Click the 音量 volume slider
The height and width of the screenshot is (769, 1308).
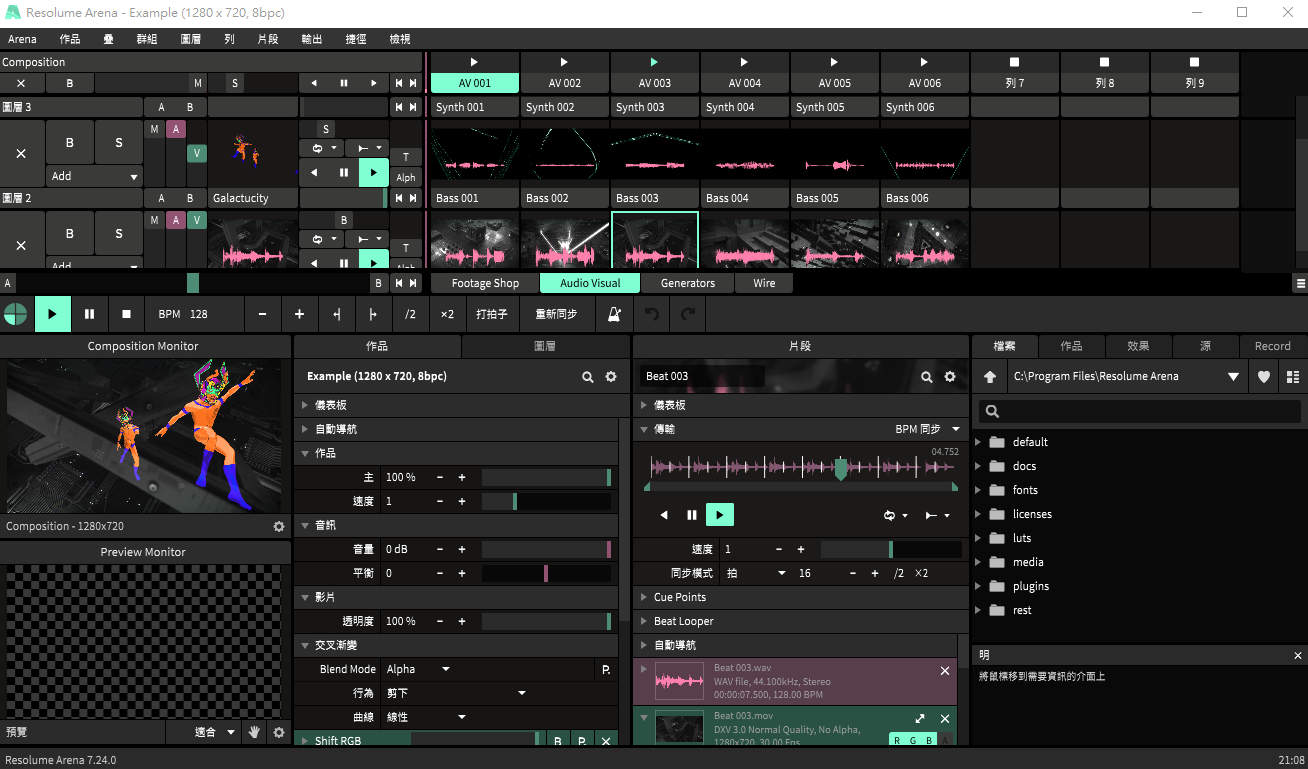point(546,549)
